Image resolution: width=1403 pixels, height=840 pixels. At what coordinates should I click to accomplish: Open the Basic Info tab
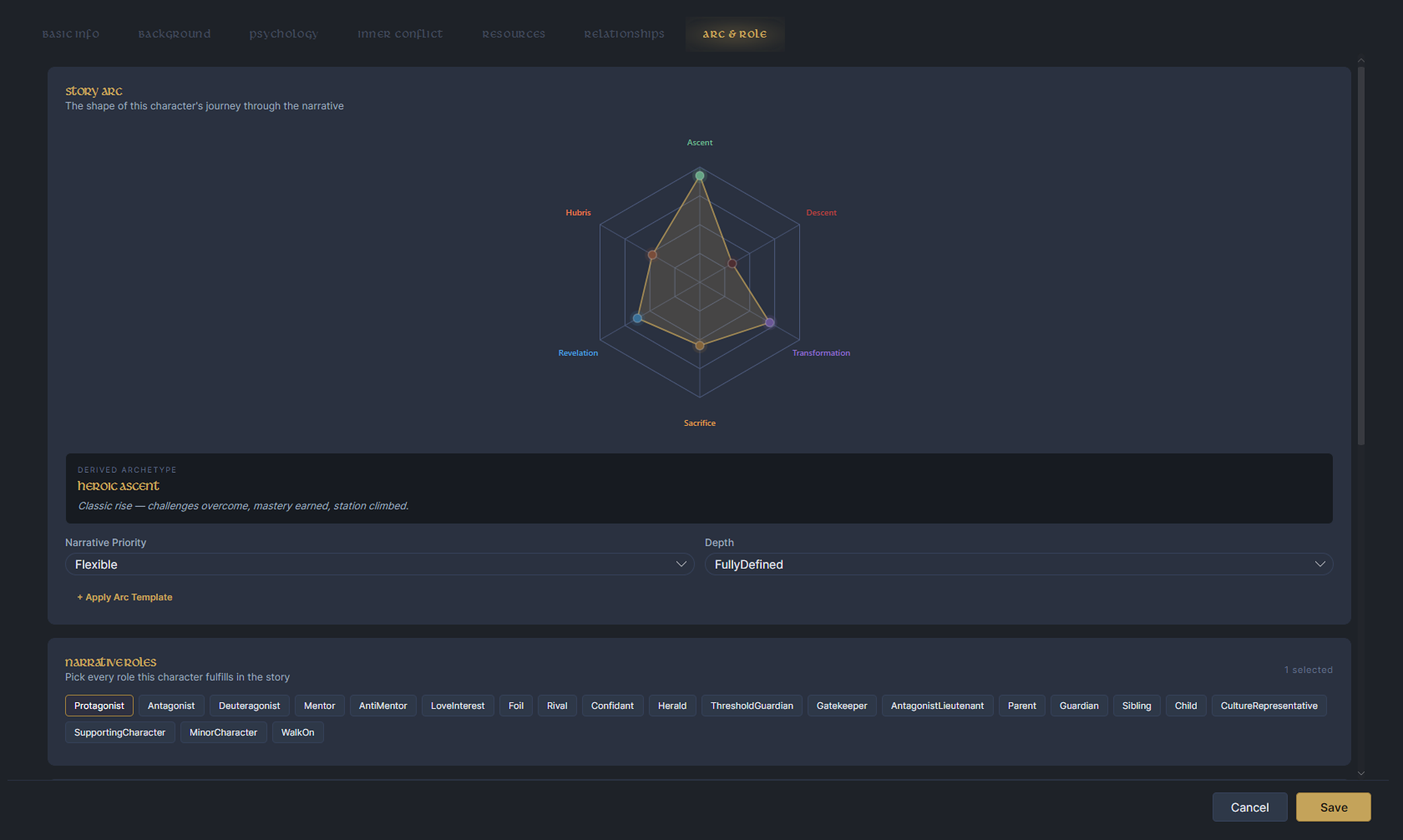click(x=71, y=34)
